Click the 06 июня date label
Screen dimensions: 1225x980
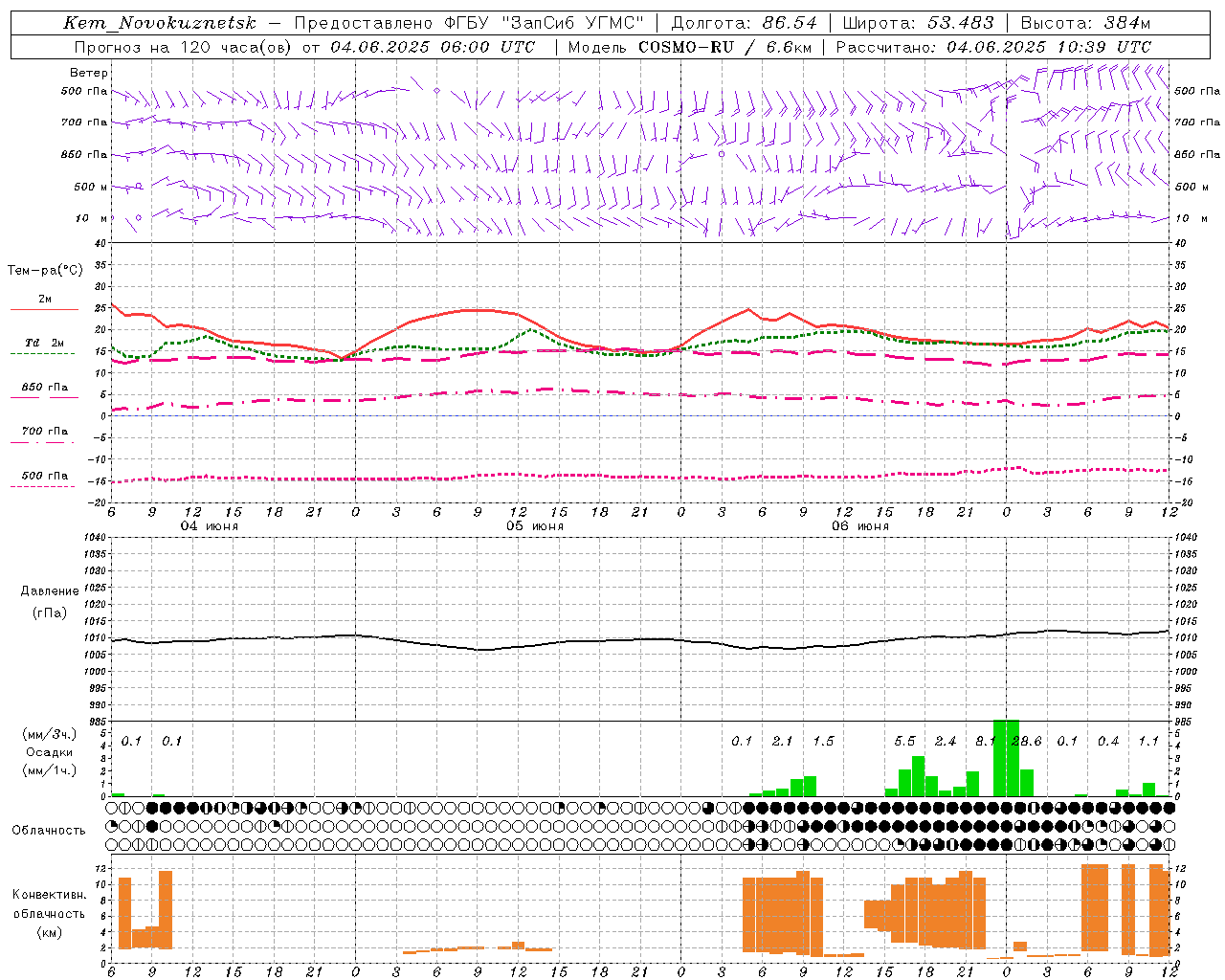(860, 526)
